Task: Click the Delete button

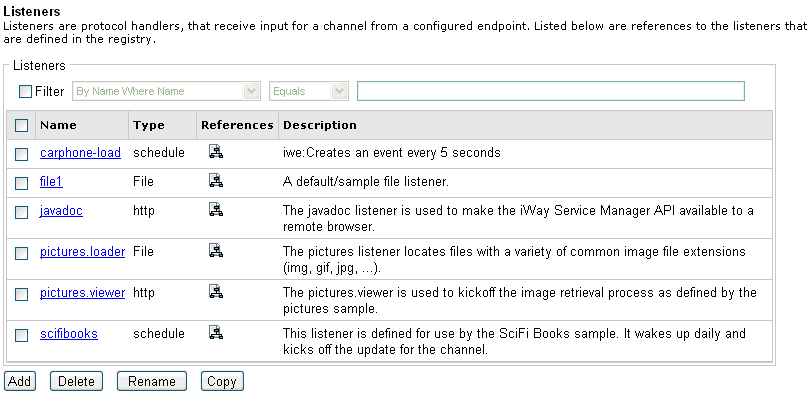Action: [x=76, y=382]
